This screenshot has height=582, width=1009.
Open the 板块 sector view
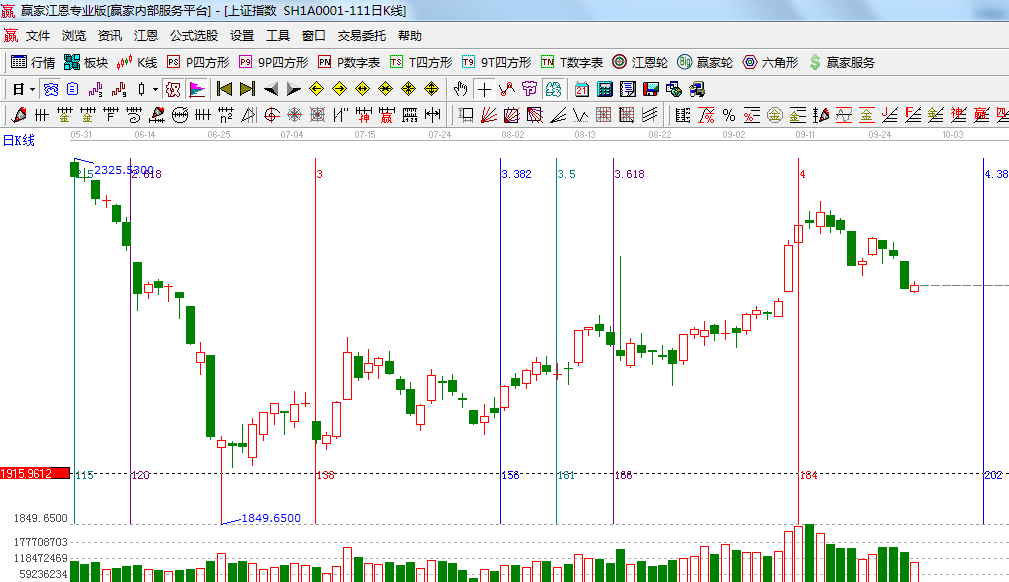point(85,62)
